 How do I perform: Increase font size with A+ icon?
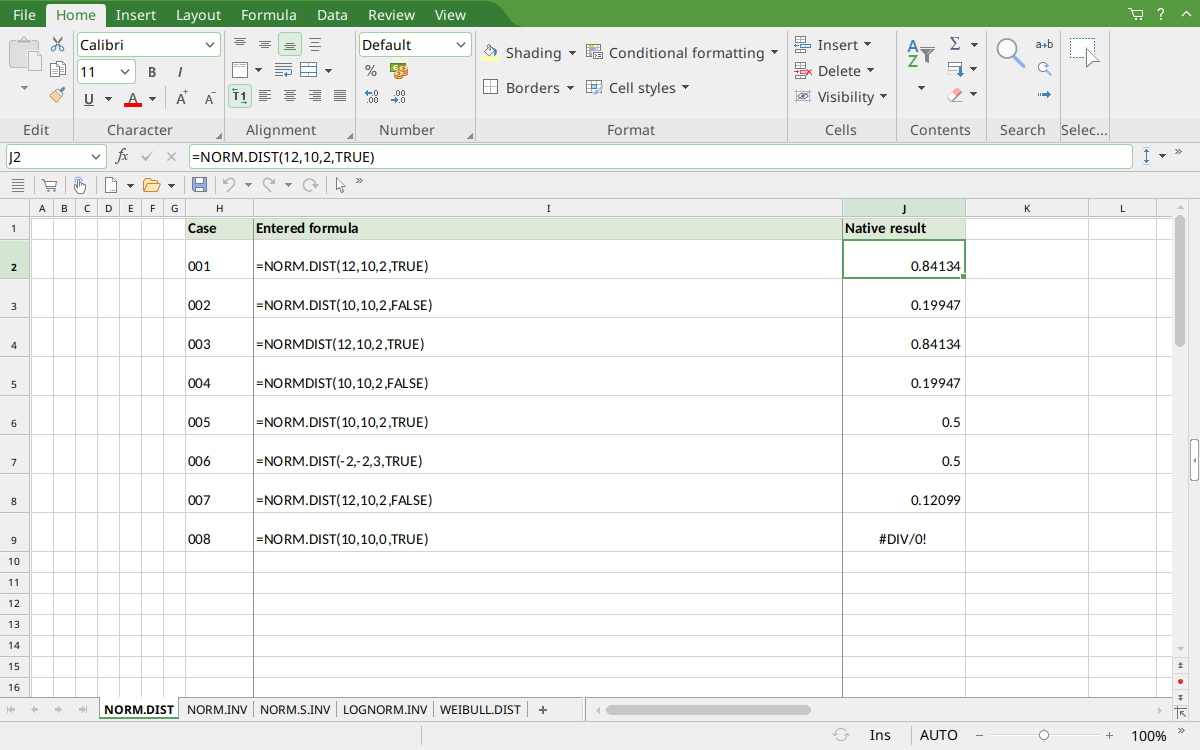182,98
